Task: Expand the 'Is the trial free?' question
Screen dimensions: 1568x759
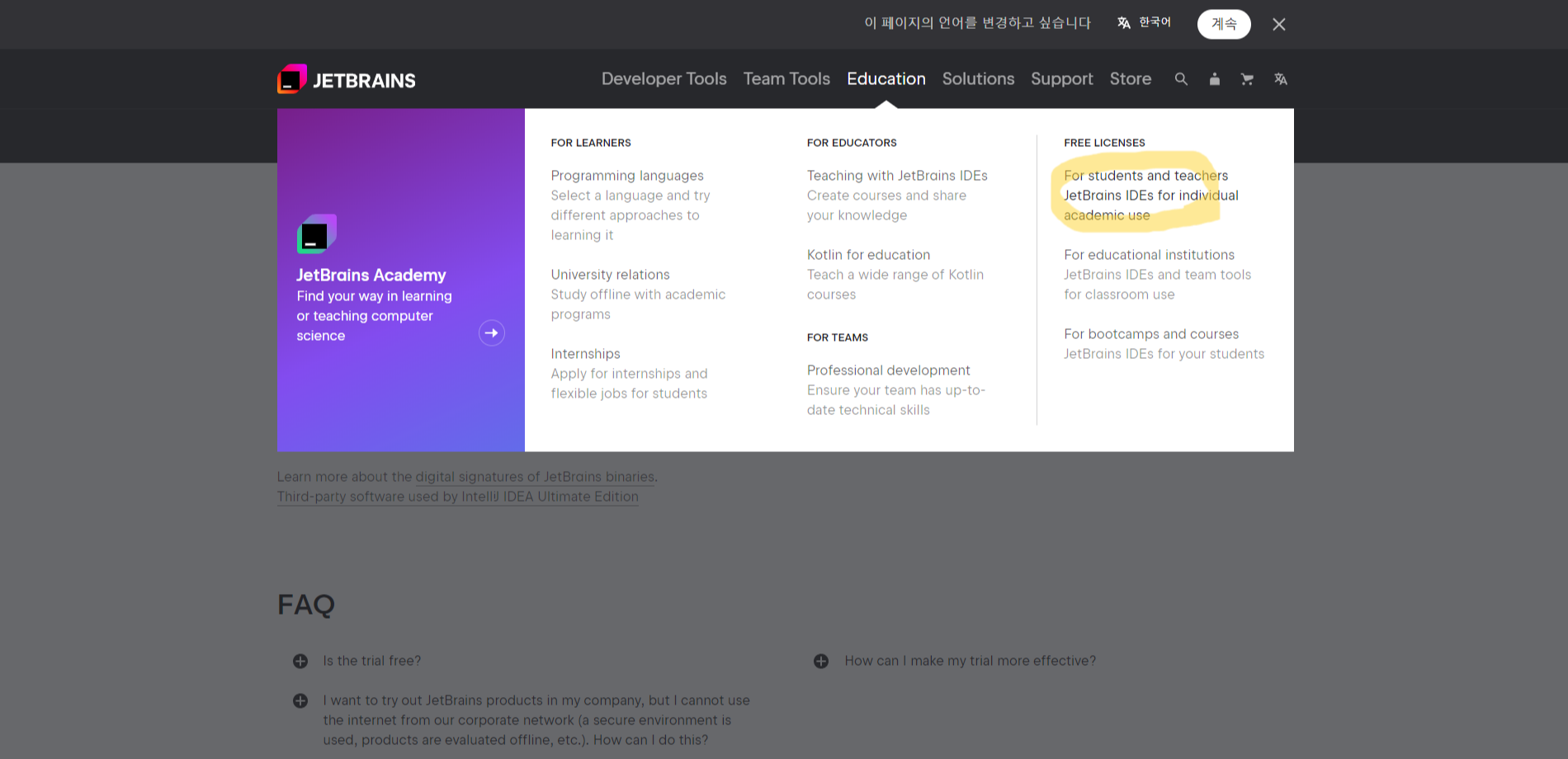Action: click(300, 661)
